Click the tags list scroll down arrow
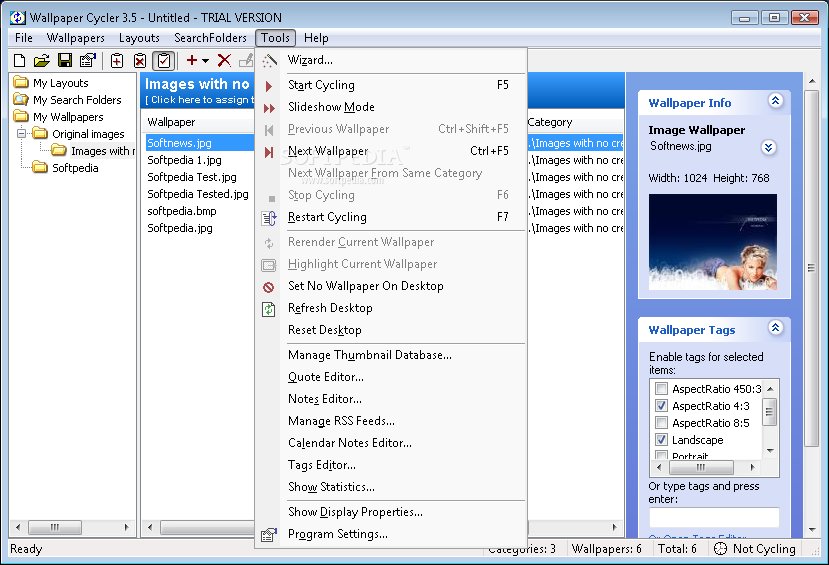Image resolution: width=829 pixels, height=565 pixels. pyautogui.click(x=770, y=451)
